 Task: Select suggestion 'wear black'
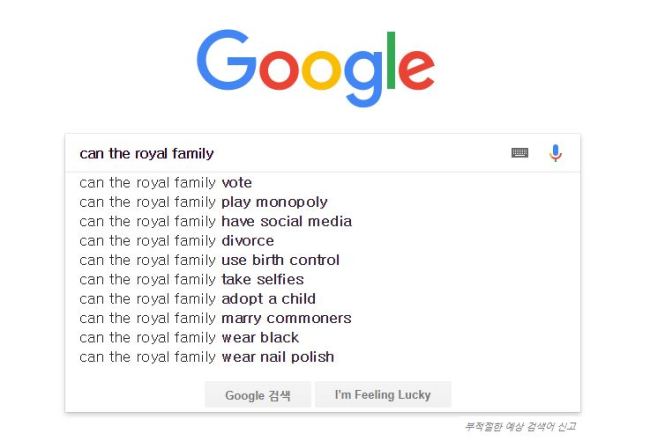(x=323, y=337)
